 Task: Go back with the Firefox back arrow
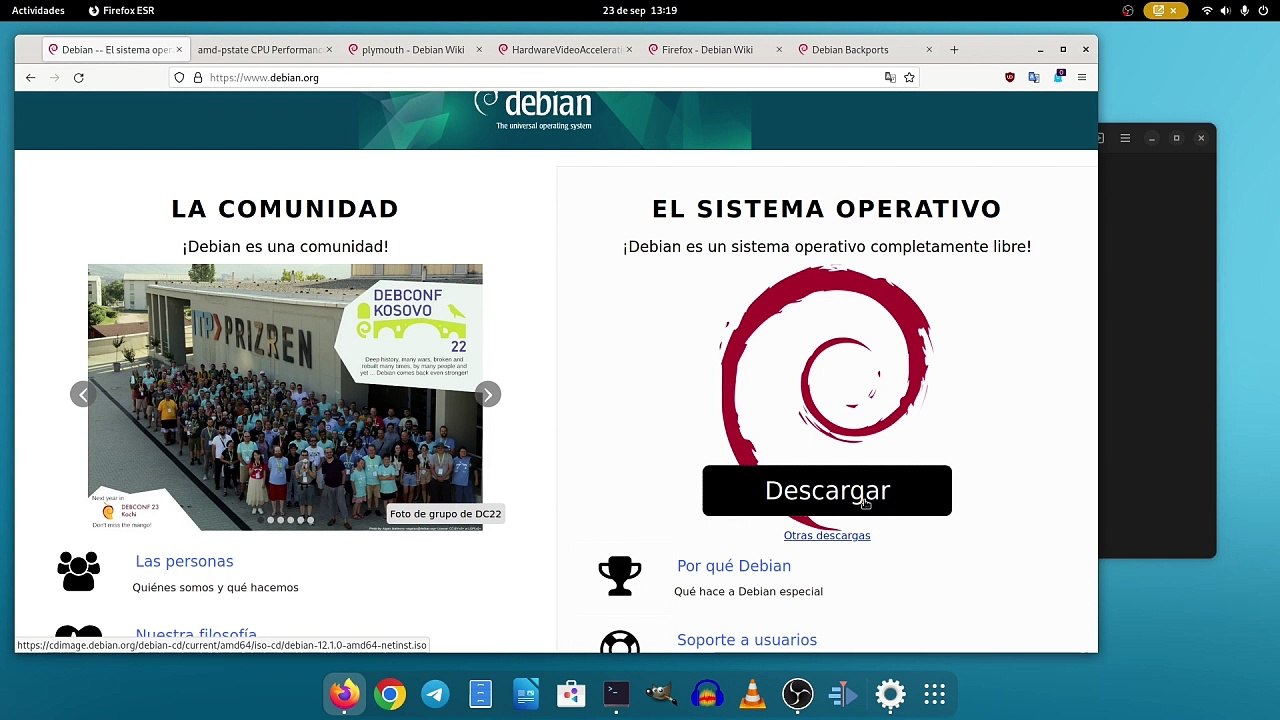30,78
